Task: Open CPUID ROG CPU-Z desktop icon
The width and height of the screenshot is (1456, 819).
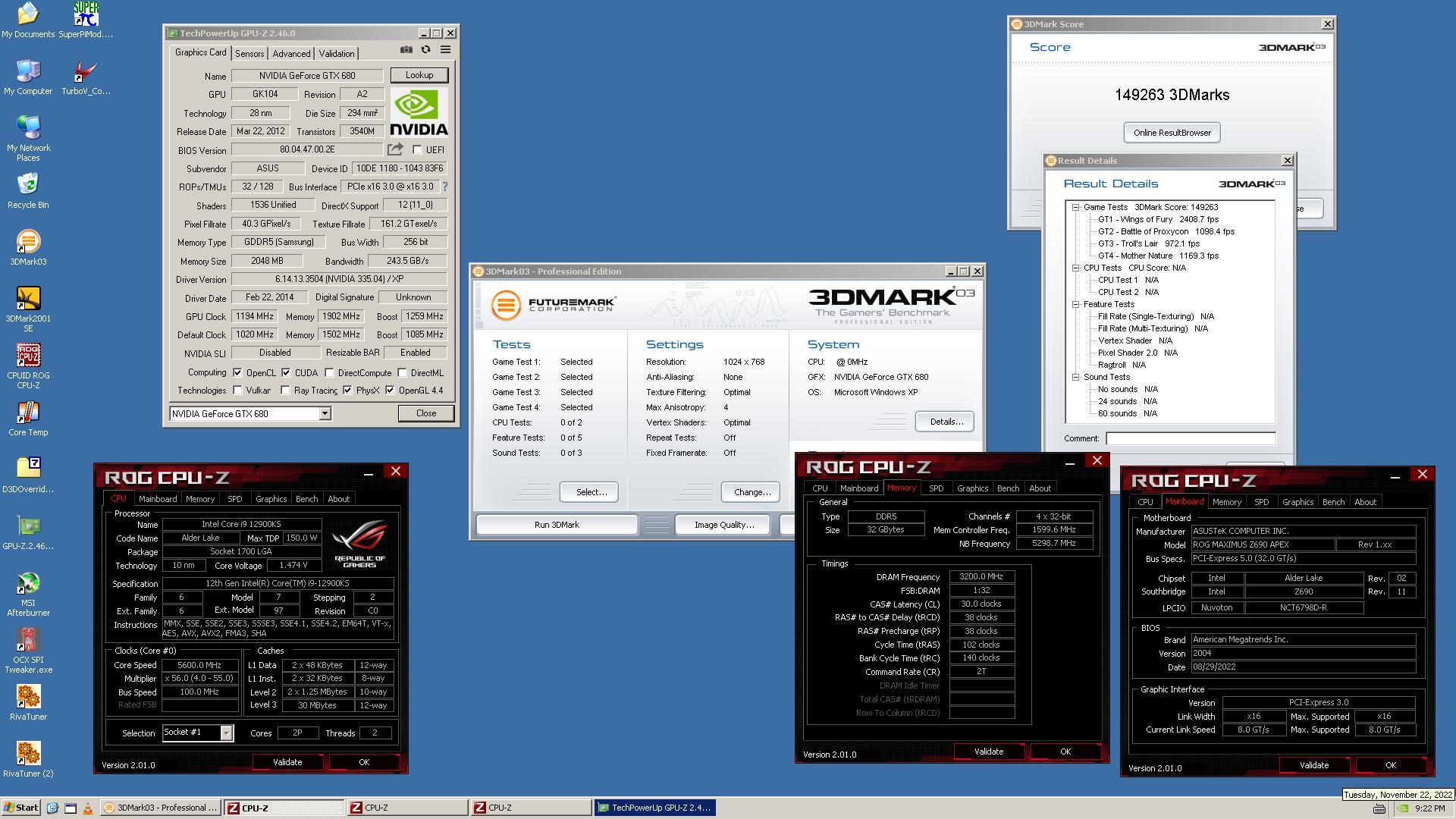Action: 28,366
